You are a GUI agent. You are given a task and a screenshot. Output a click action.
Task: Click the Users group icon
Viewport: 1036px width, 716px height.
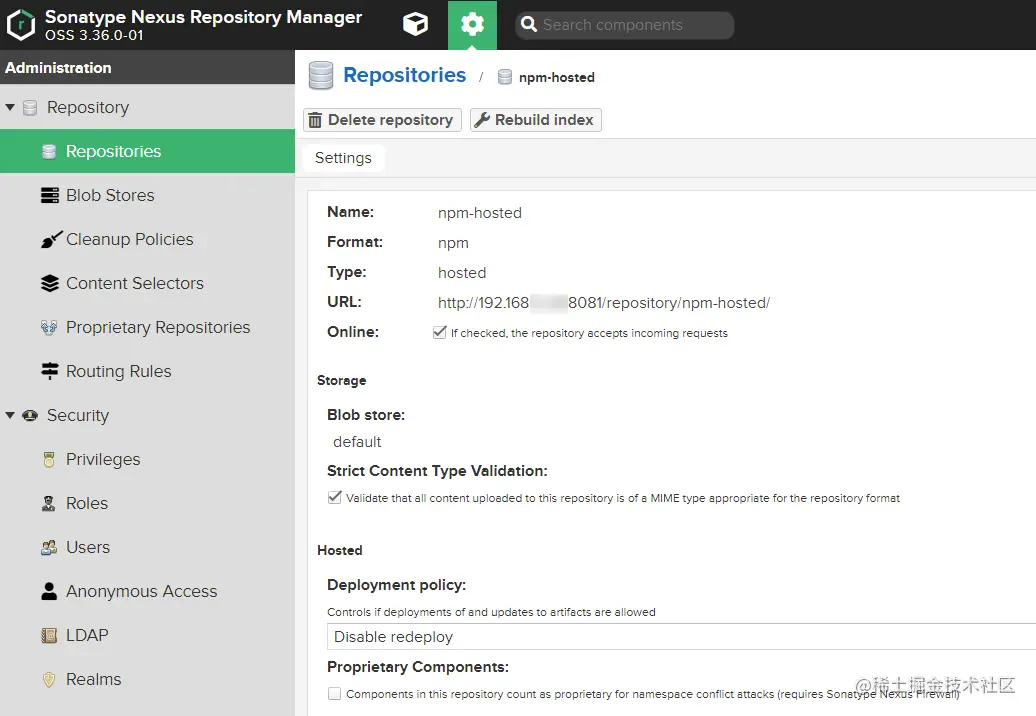[49, 548]
